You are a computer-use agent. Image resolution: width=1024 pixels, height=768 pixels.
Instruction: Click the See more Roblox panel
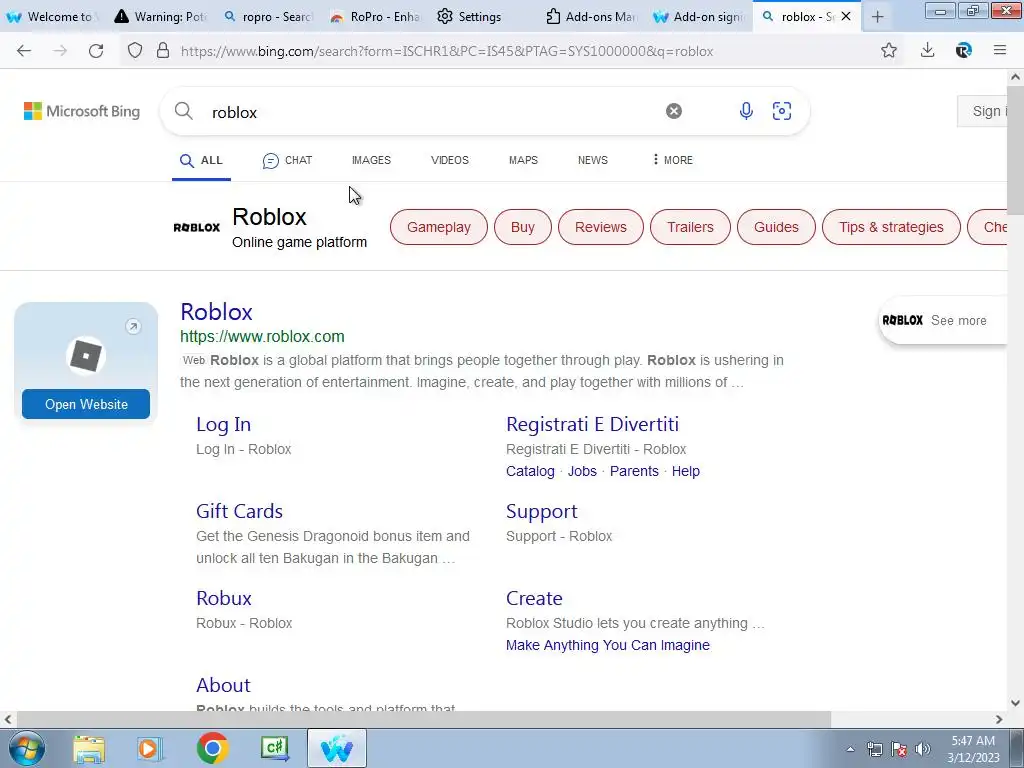[942, 321]
